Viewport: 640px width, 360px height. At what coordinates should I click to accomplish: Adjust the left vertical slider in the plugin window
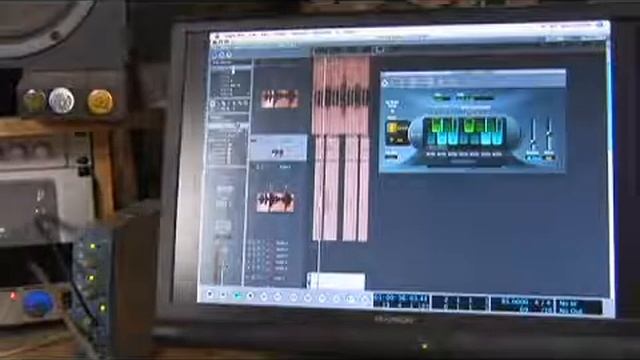[533, 134]
